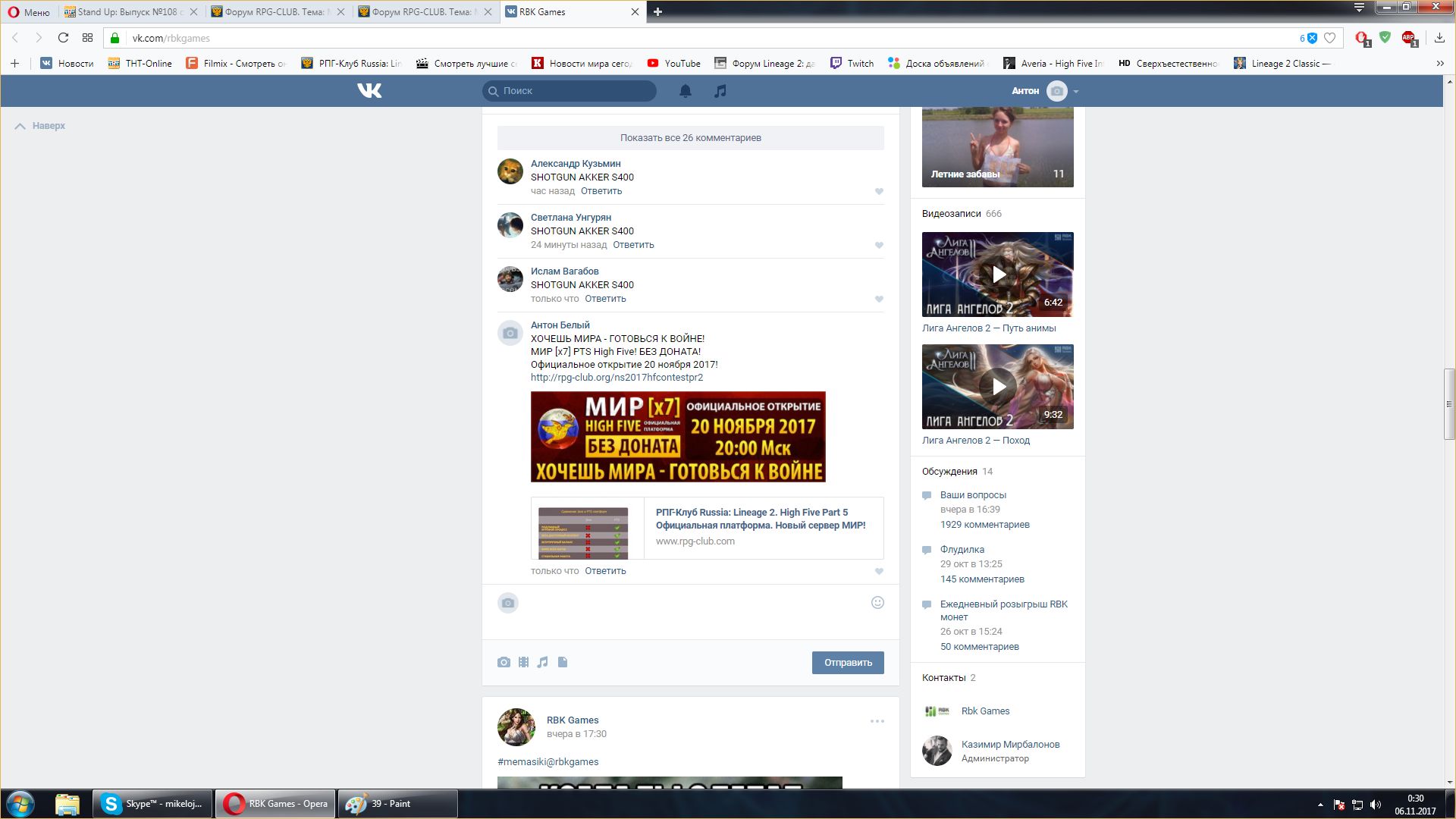
Task: Open Rbk Games contact
Action: tap(985, 711)
